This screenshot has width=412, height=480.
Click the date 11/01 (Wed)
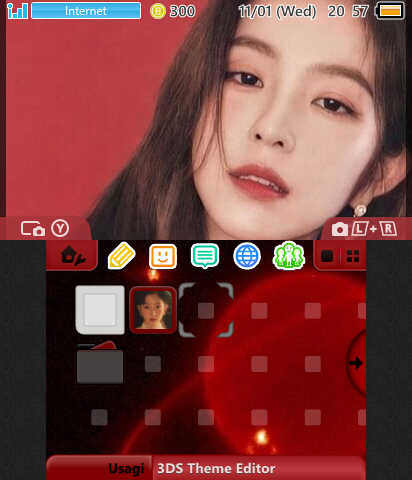pyautogui.click(x=277, y=12)
